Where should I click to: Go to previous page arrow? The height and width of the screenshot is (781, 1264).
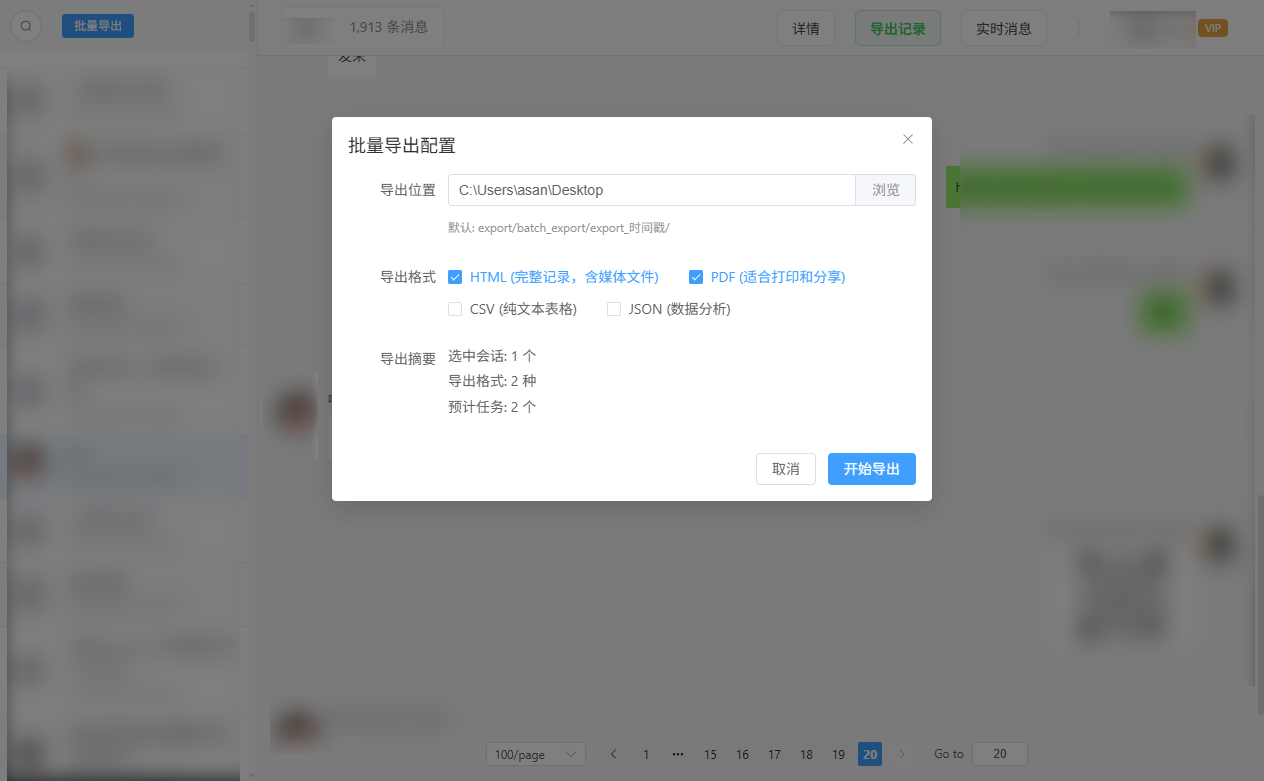[x=613, y=754]
